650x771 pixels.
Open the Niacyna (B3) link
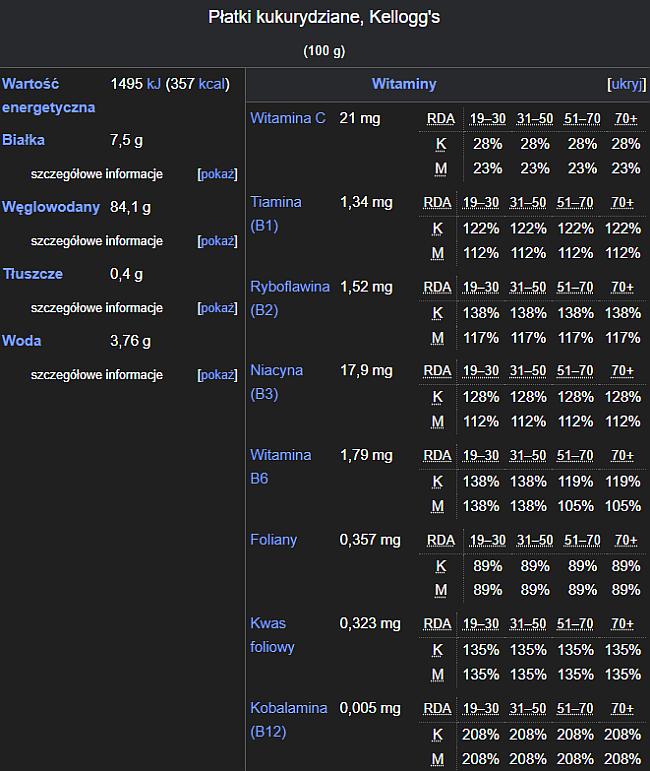[x=276, y=382]
